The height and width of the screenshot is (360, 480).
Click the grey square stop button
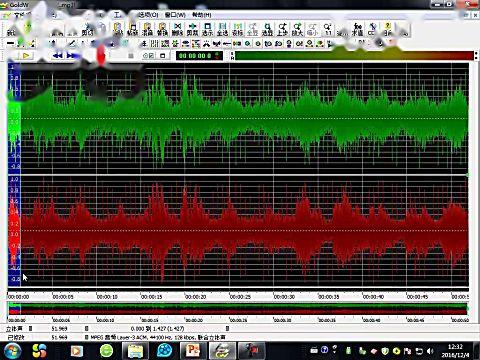point(131,56)
